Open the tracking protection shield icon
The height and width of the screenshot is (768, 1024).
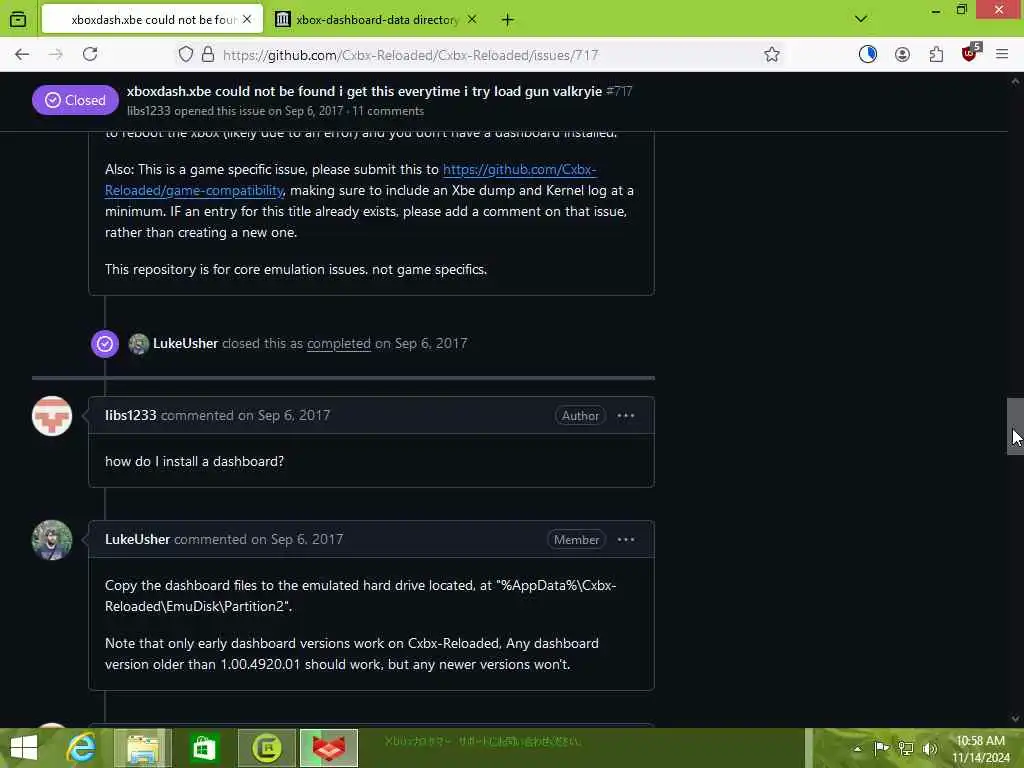click(x=186, y=55)
